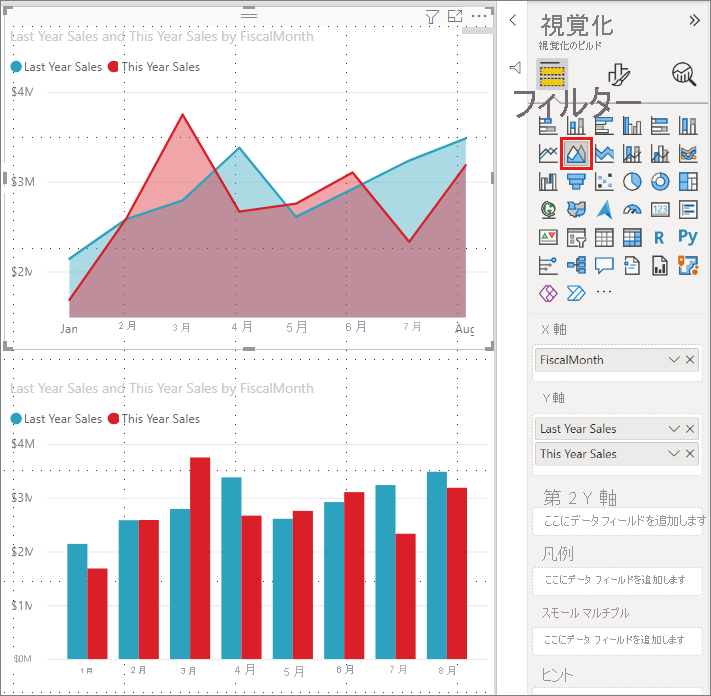Select the Scatter chart visual

tap(604, 182)
